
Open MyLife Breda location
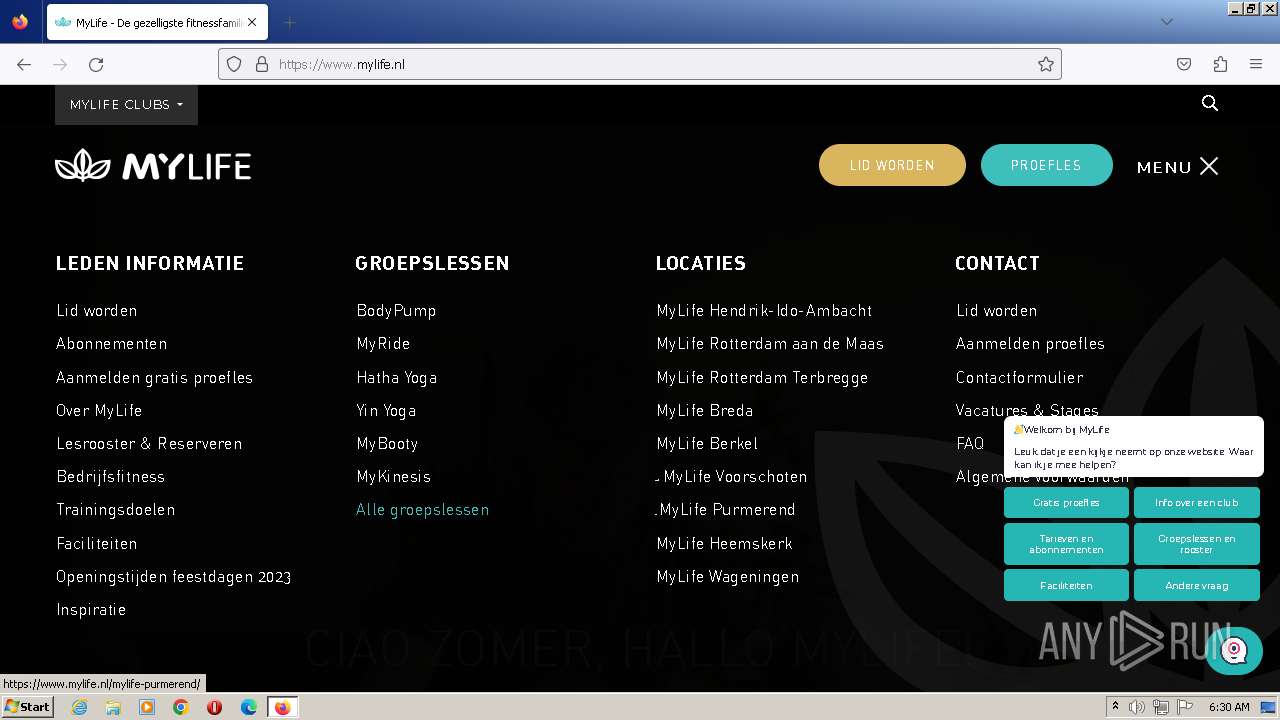tap(705, 410)
